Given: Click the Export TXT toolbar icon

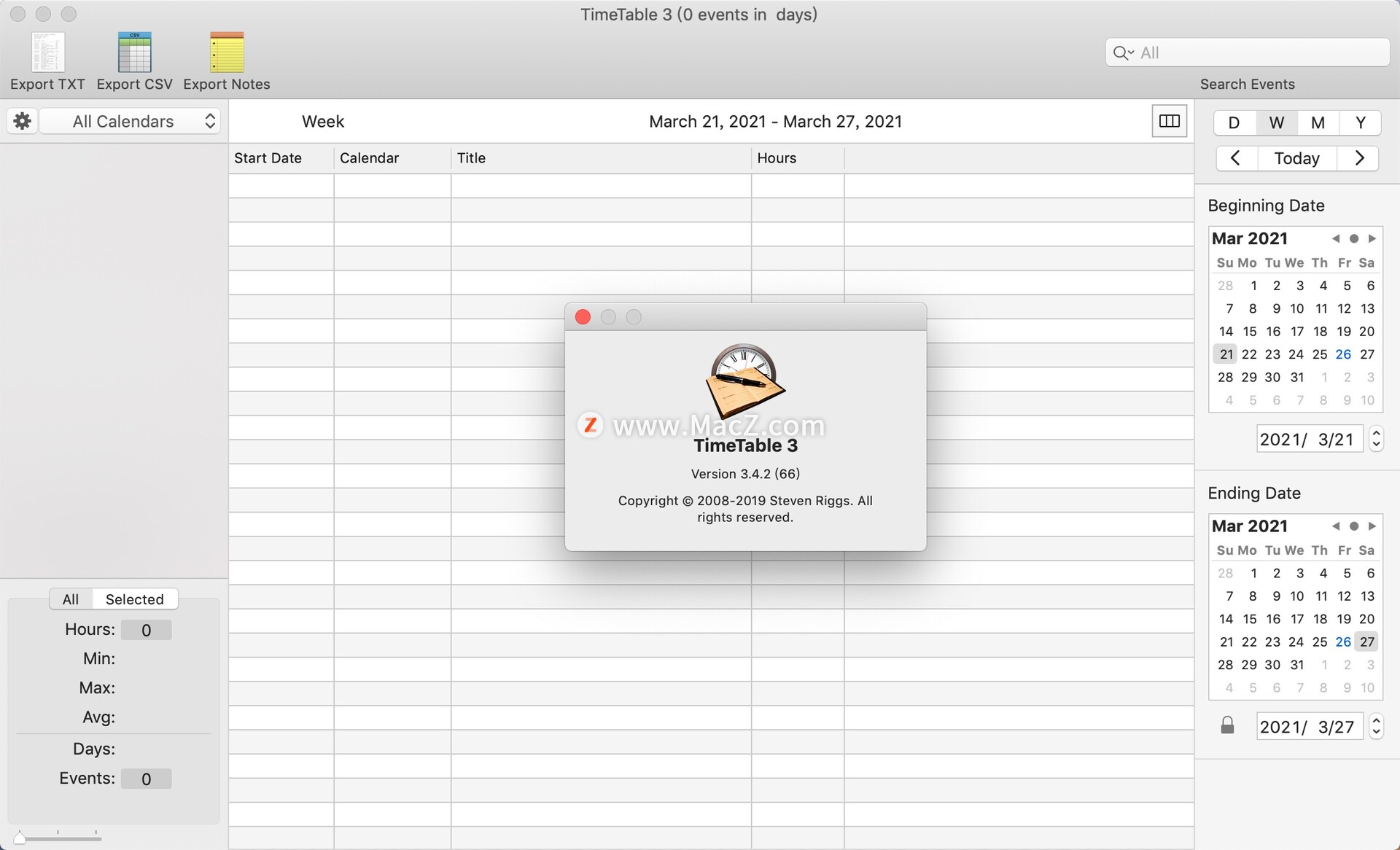Looking at the screenshot, I should [x=47, y=52].
